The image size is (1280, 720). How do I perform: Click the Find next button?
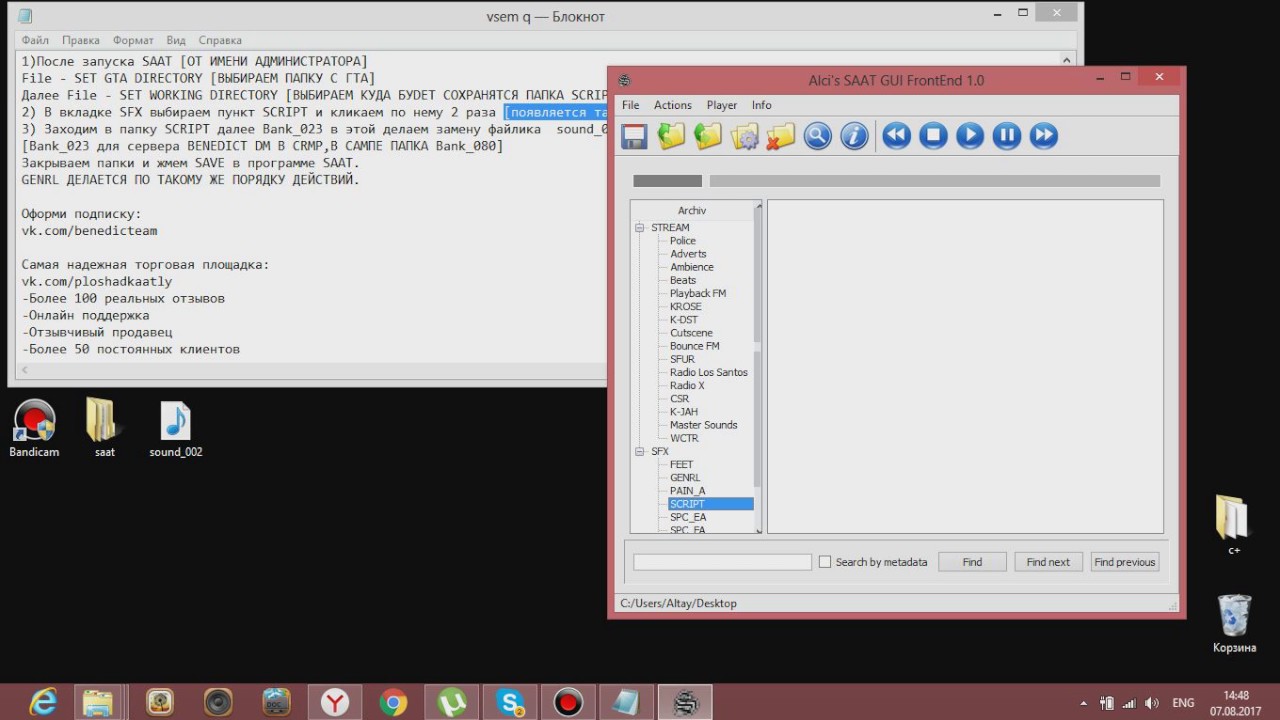1048,562
